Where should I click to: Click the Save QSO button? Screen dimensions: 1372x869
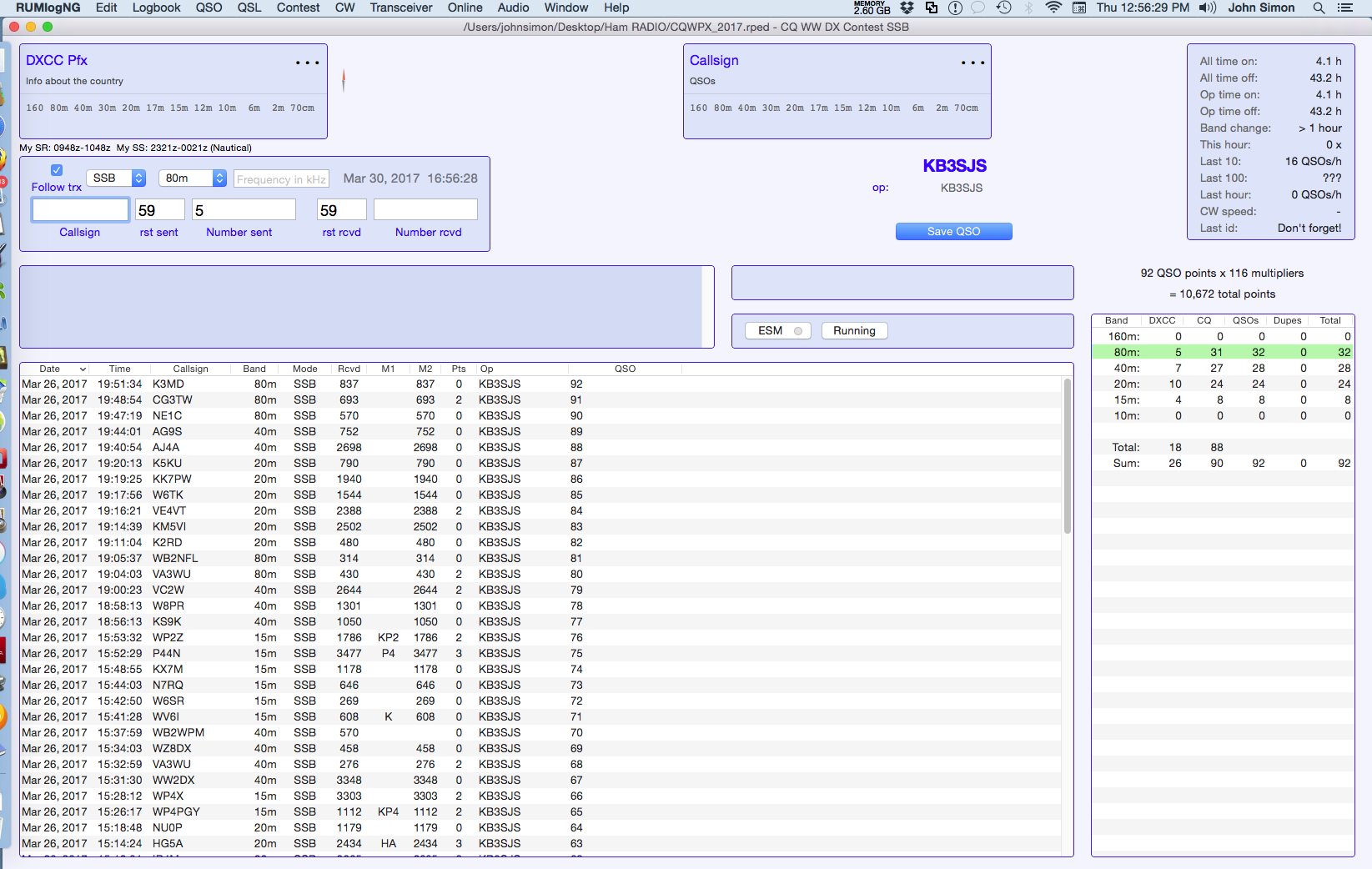[x=953, y=232]
